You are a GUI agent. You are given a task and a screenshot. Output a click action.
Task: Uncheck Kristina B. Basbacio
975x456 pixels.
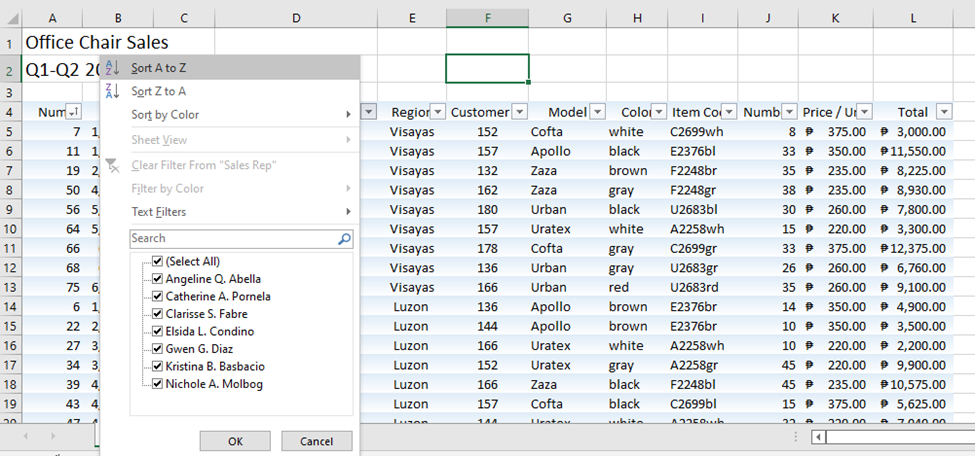(157, 366)
